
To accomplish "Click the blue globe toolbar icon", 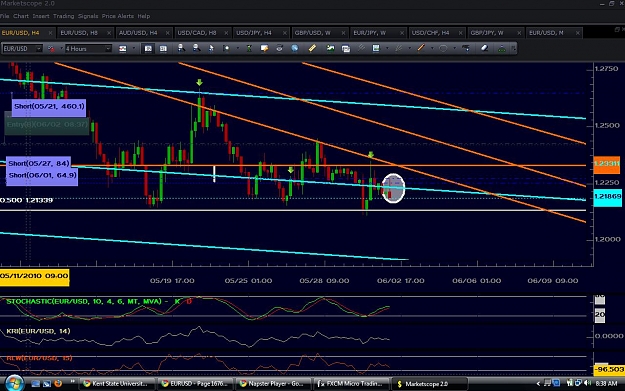I will [x=295, y=49].
